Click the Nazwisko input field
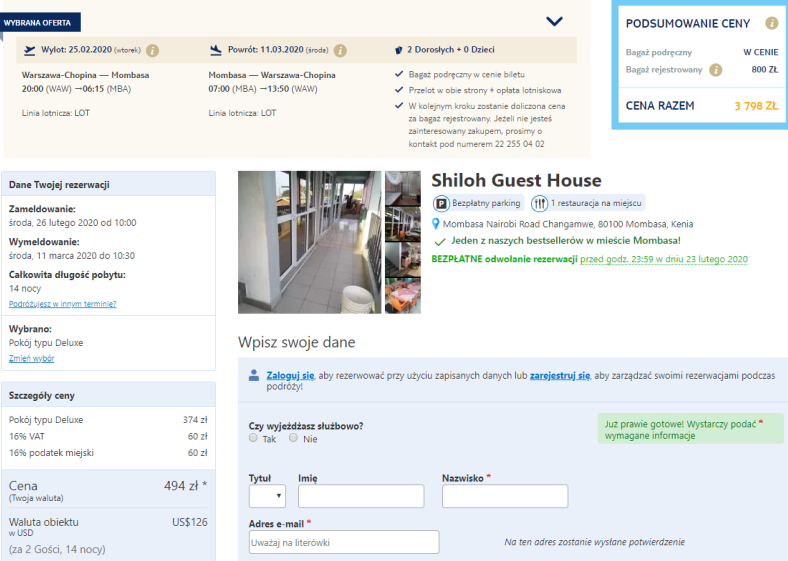The height and width of the screenshot is (561, 788). click(x=505, y=496)
